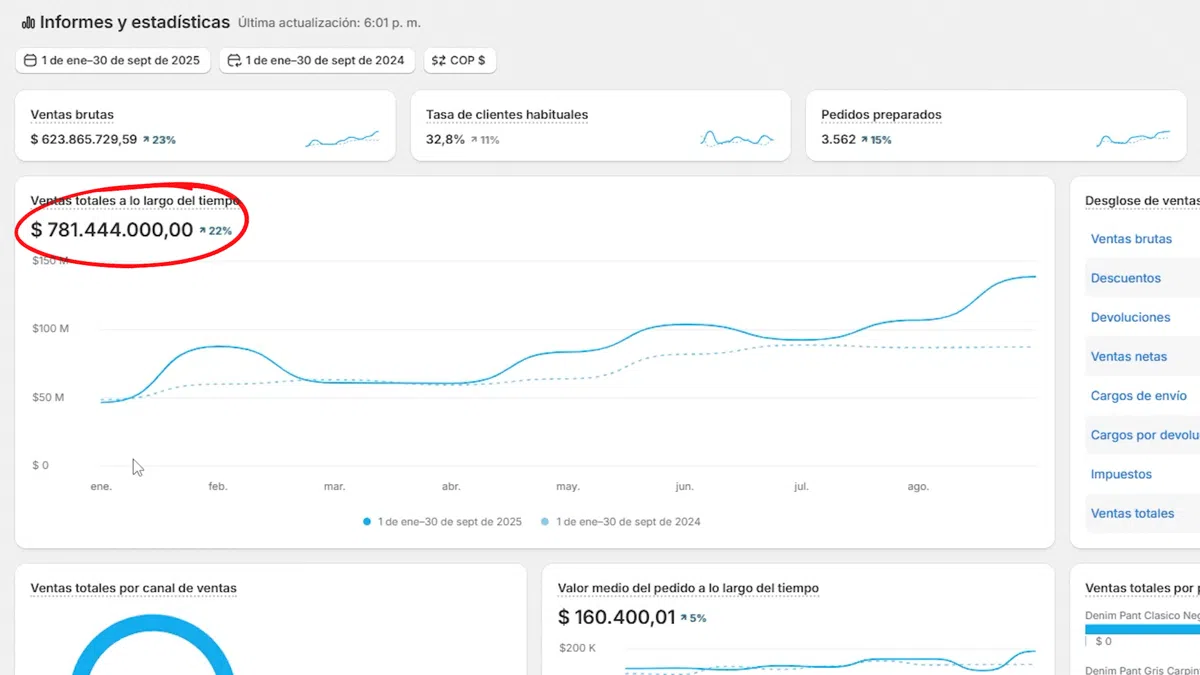Click the comparison calendar icon for 2024
This screenshot has width=1200, height=675.
[x=234, y=60]
